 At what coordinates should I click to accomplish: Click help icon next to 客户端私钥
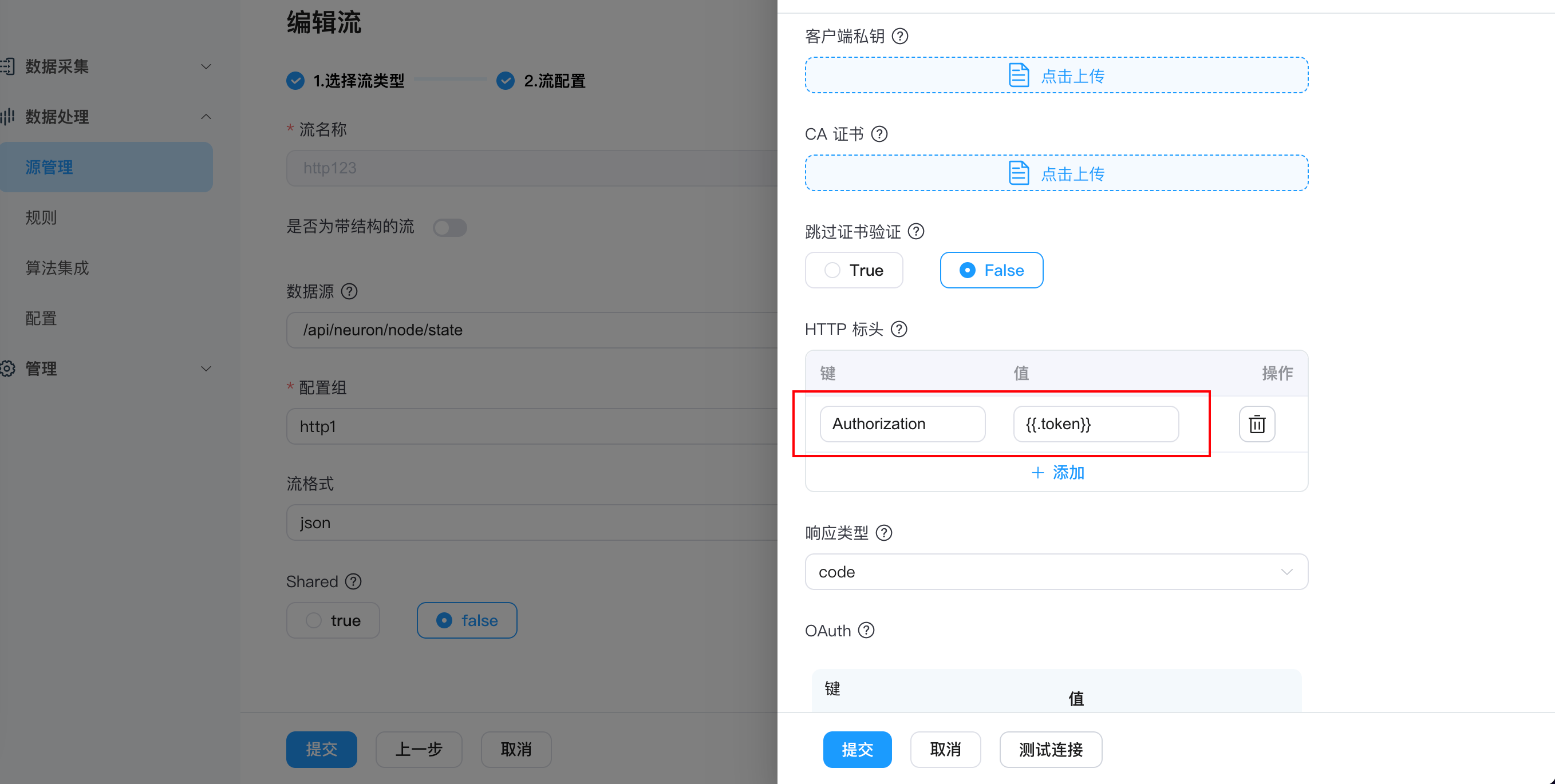[x=899, y=36]
